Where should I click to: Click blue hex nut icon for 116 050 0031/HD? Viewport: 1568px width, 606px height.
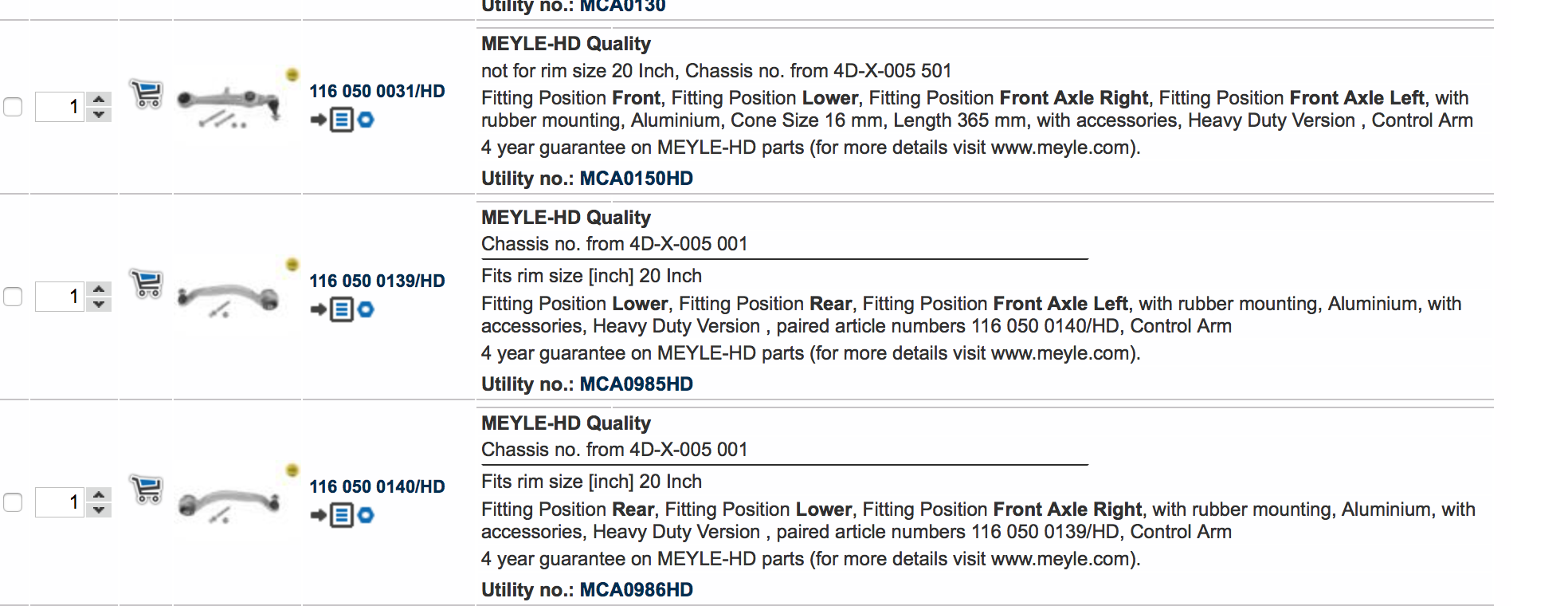pos(366,120)
